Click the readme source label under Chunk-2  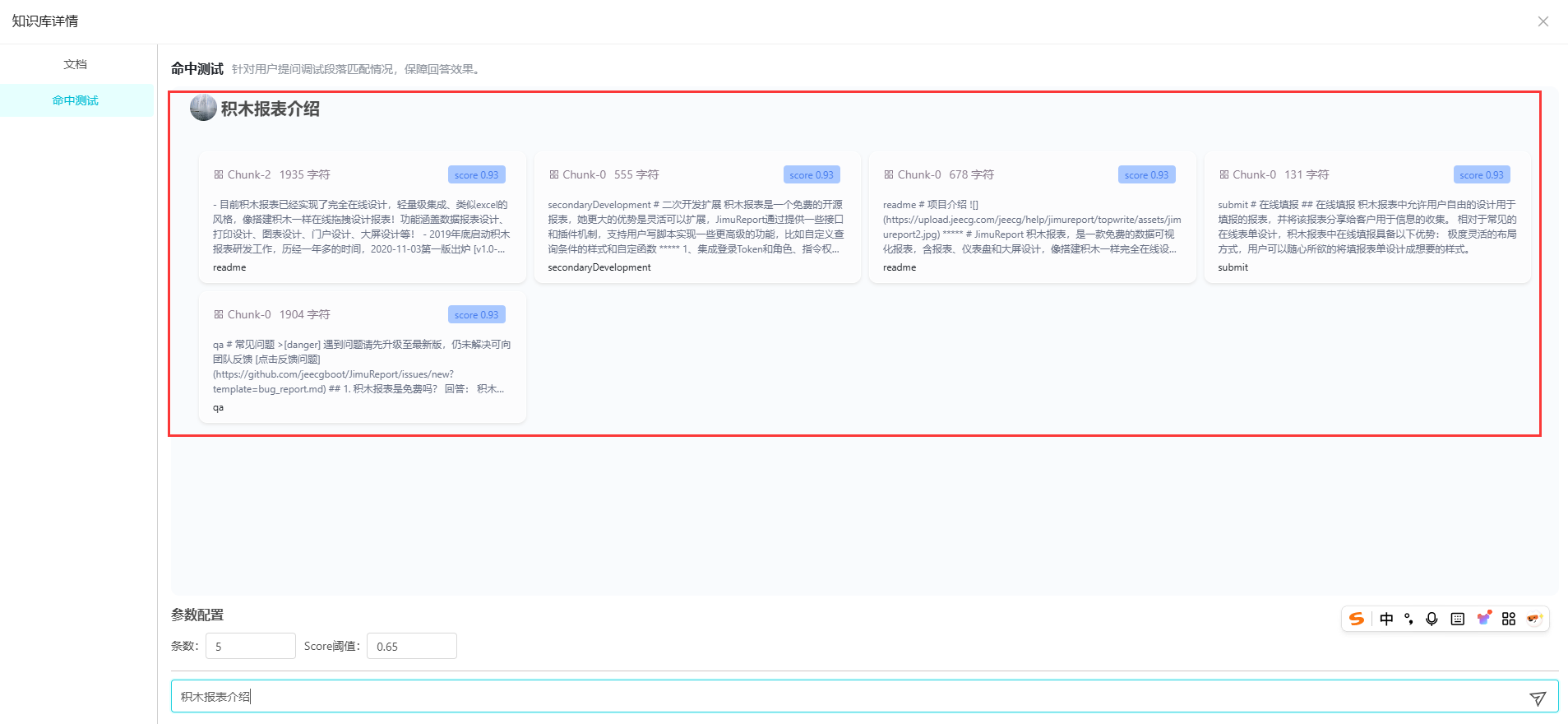point(229,267)
